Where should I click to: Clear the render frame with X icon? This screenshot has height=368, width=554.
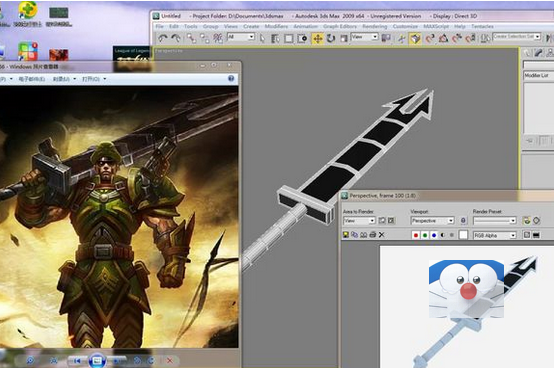pos(382,235)
